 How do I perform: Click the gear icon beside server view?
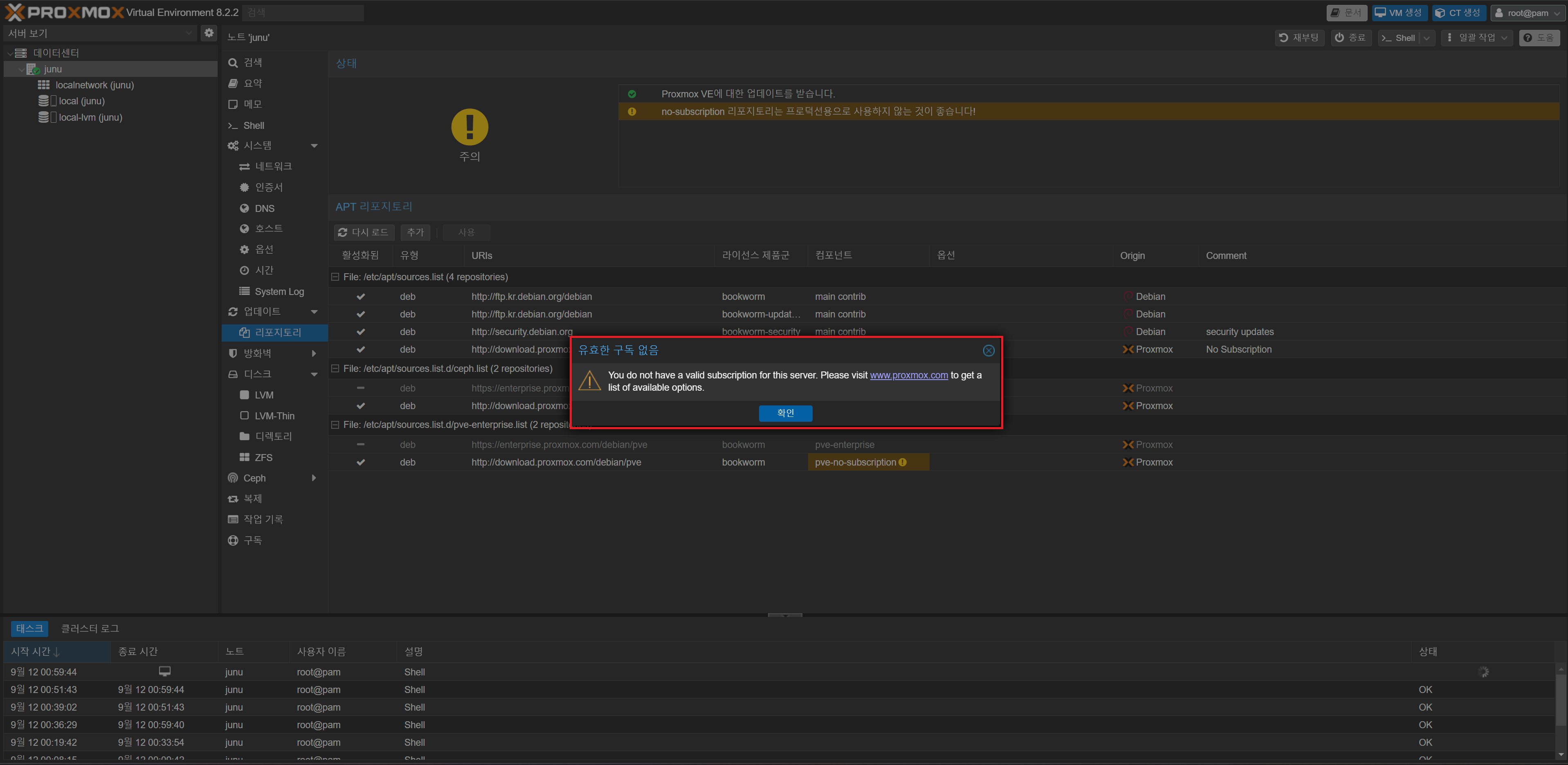click(x=209, y=33)
